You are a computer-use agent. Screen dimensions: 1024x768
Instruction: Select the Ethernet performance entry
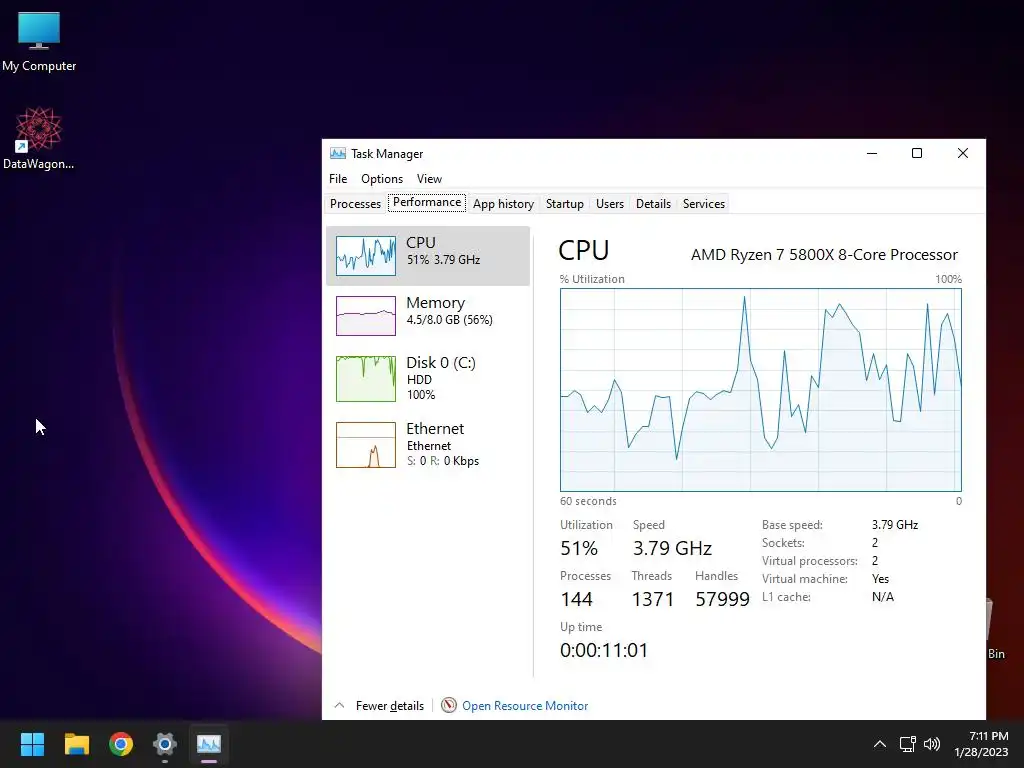428,445
